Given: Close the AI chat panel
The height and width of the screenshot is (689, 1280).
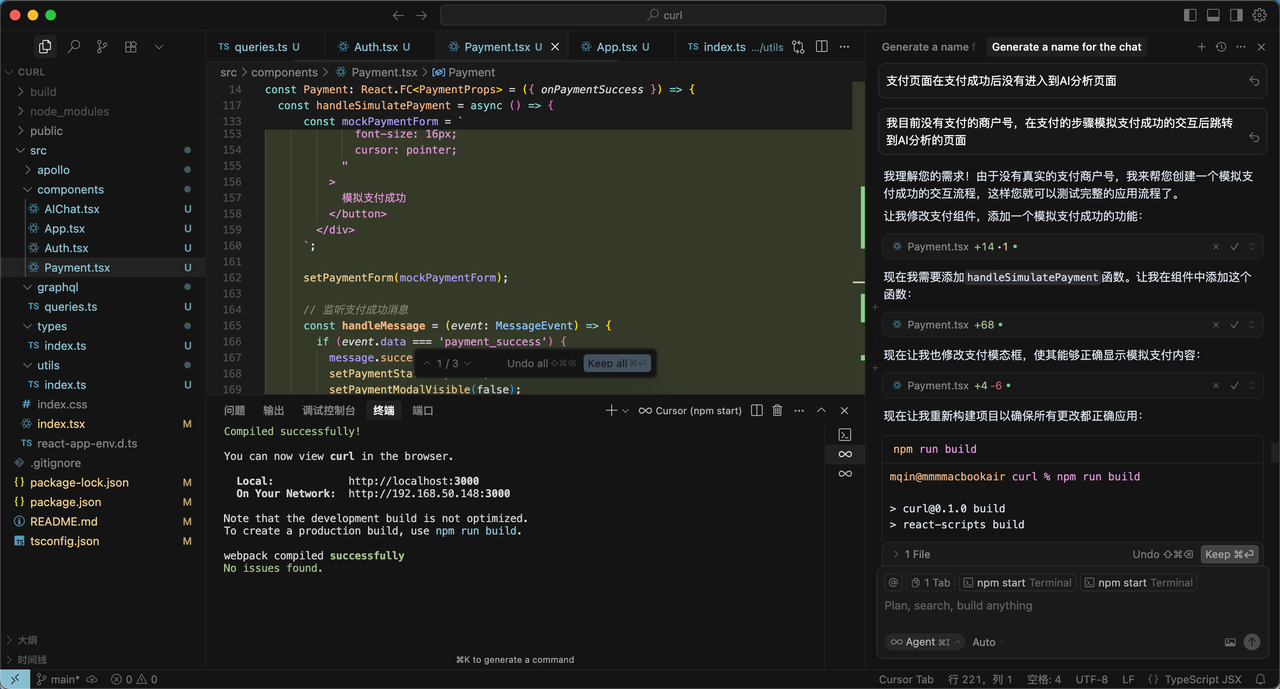Looking at the screenshot, I should coord(1260,46).
